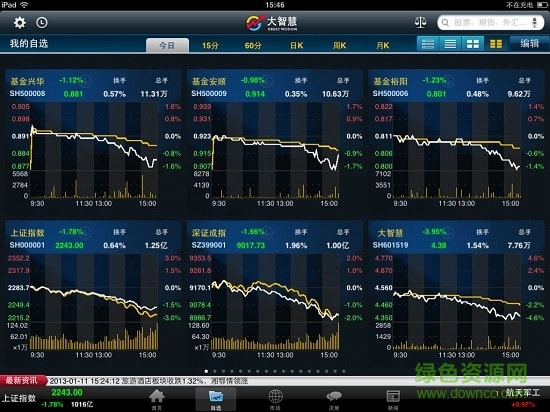This screenshot has width=550, height=412.
Task: Open the globe market icon
Action: tap(275, 399)
